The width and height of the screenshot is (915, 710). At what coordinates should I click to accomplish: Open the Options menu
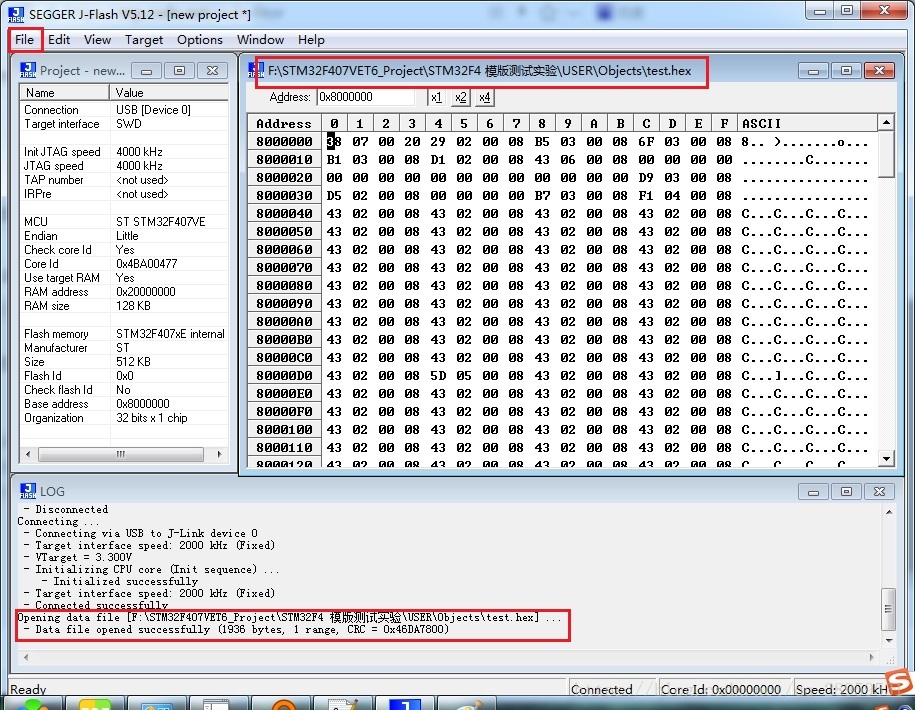coord(200,40)
